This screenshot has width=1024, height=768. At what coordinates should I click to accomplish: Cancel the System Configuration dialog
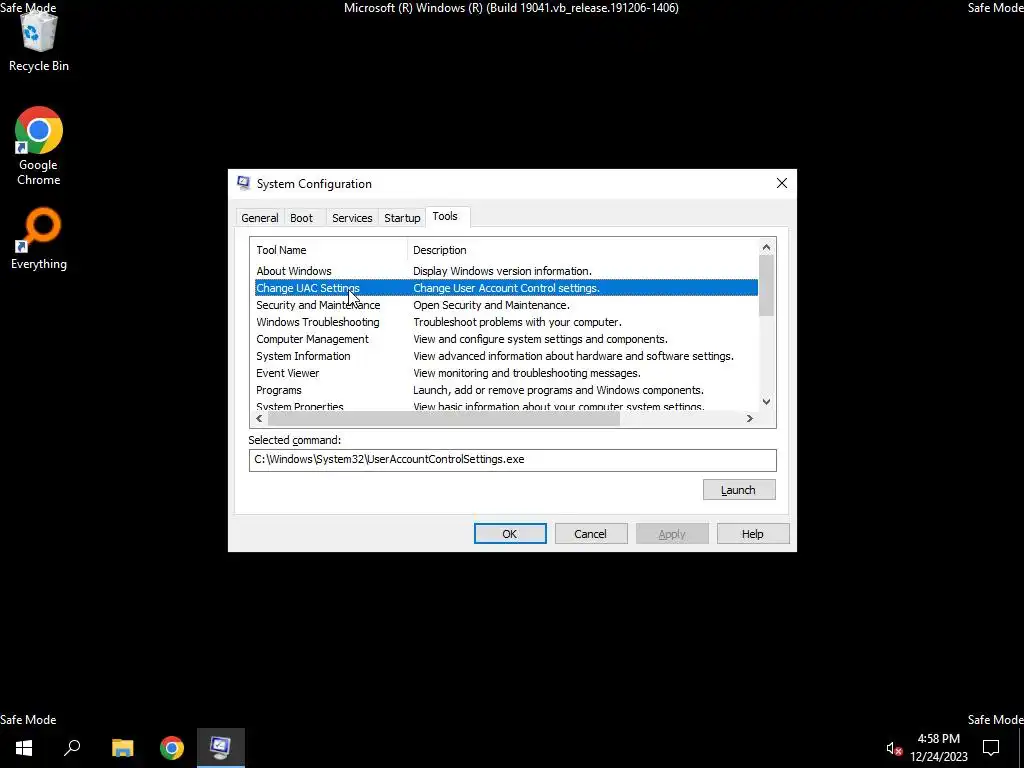(x=590, y=534)
